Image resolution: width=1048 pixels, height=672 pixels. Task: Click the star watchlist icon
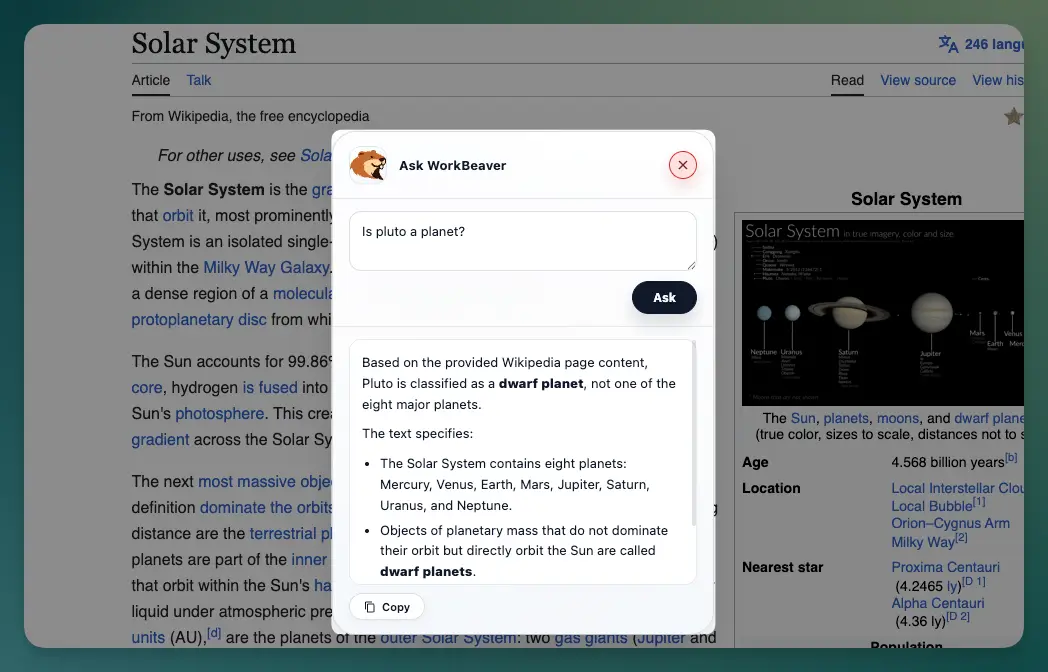click(1013, 116)
